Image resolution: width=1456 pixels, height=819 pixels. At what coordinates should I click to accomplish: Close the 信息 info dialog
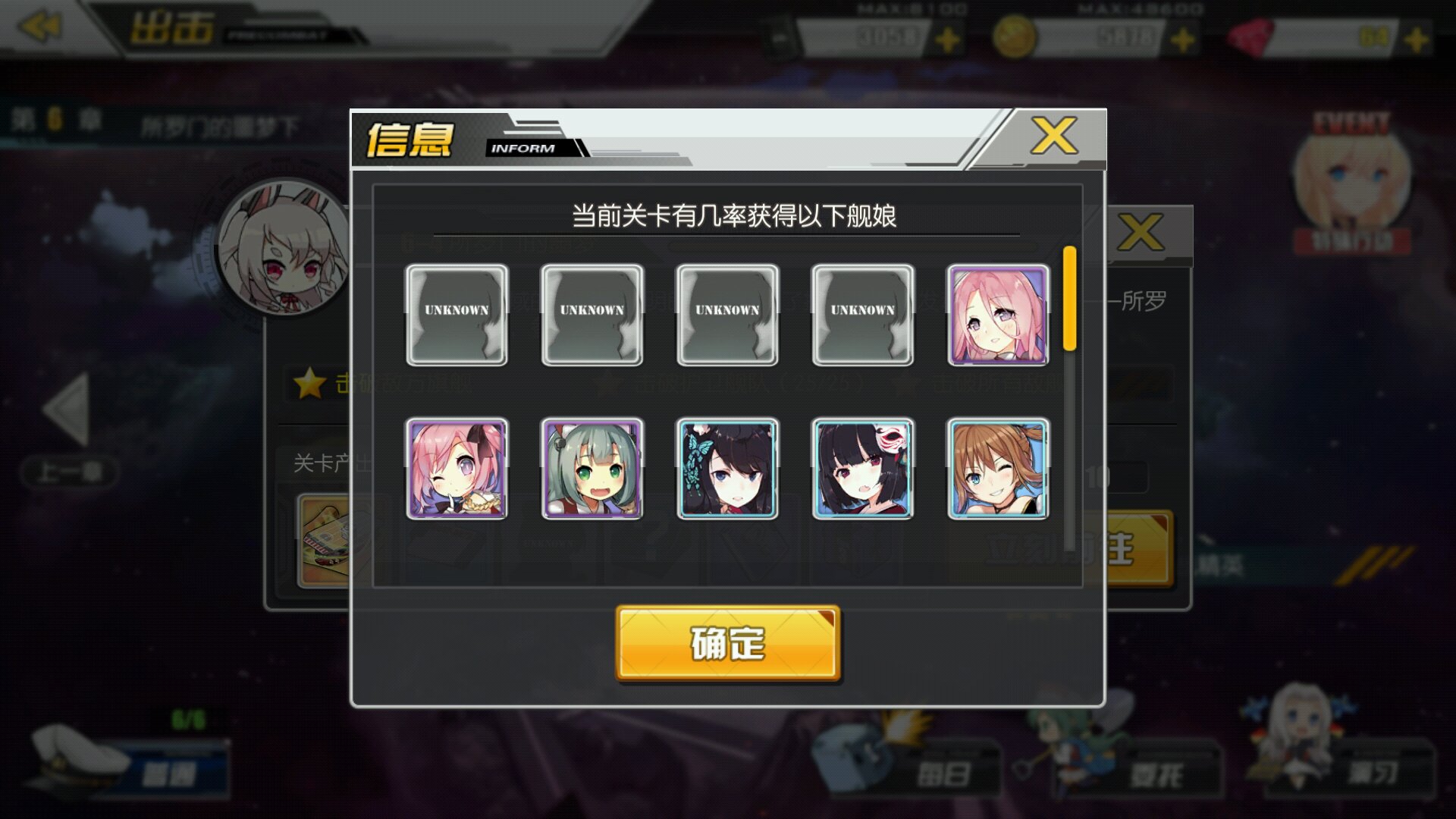click(x=1053, y=137)
